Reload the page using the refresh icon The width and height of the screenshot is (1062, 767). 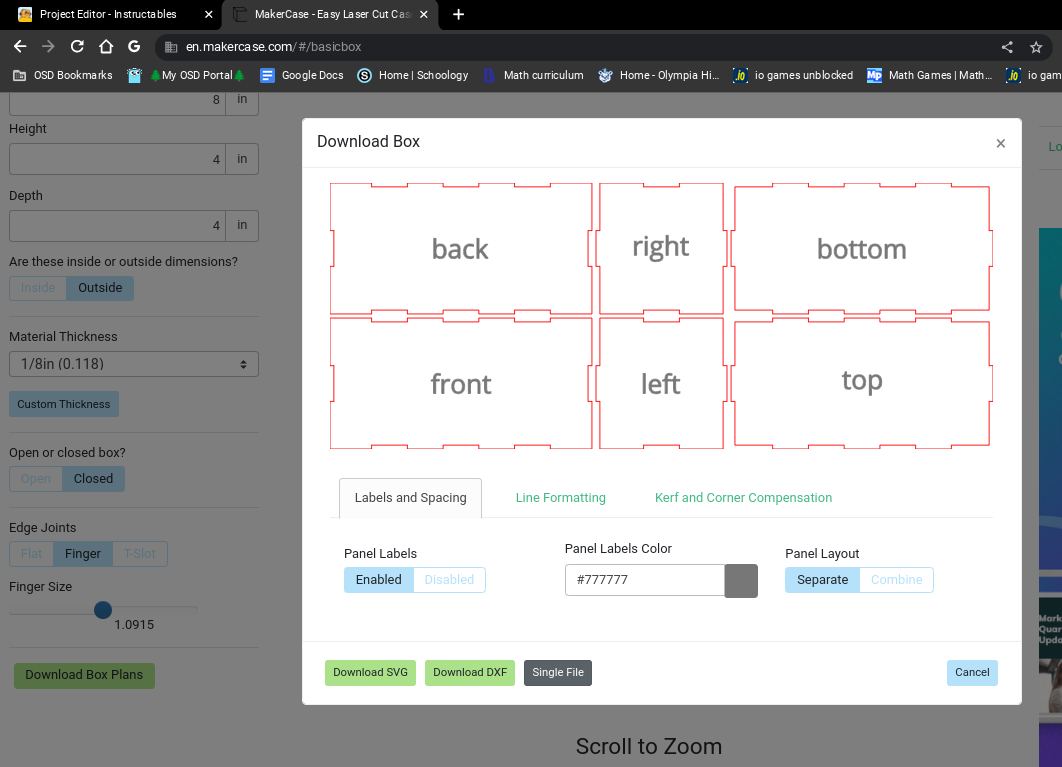coord(77,46)
